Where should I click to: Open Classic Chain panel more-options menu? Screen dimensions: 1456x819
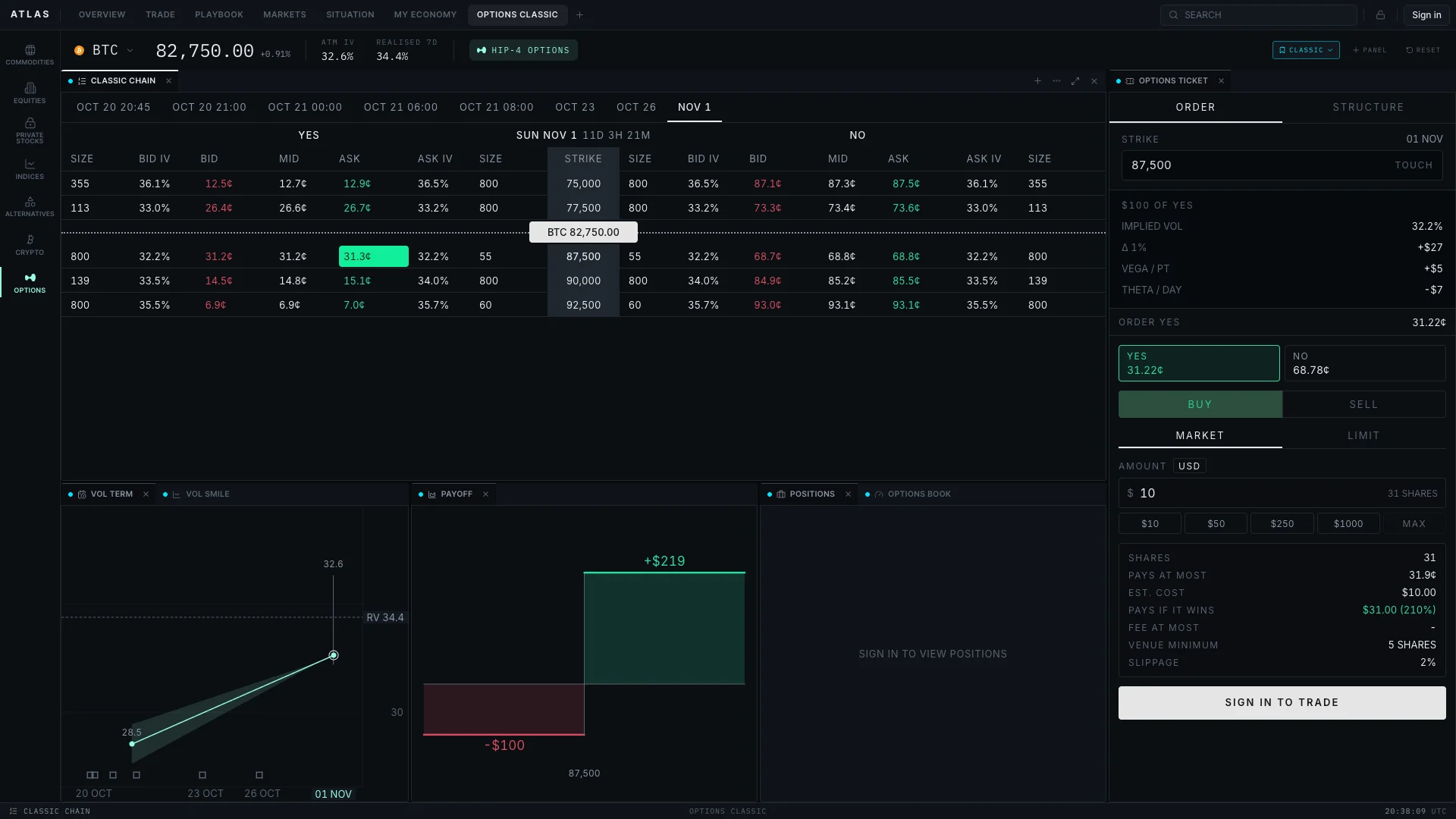[x=1056, y=81]
